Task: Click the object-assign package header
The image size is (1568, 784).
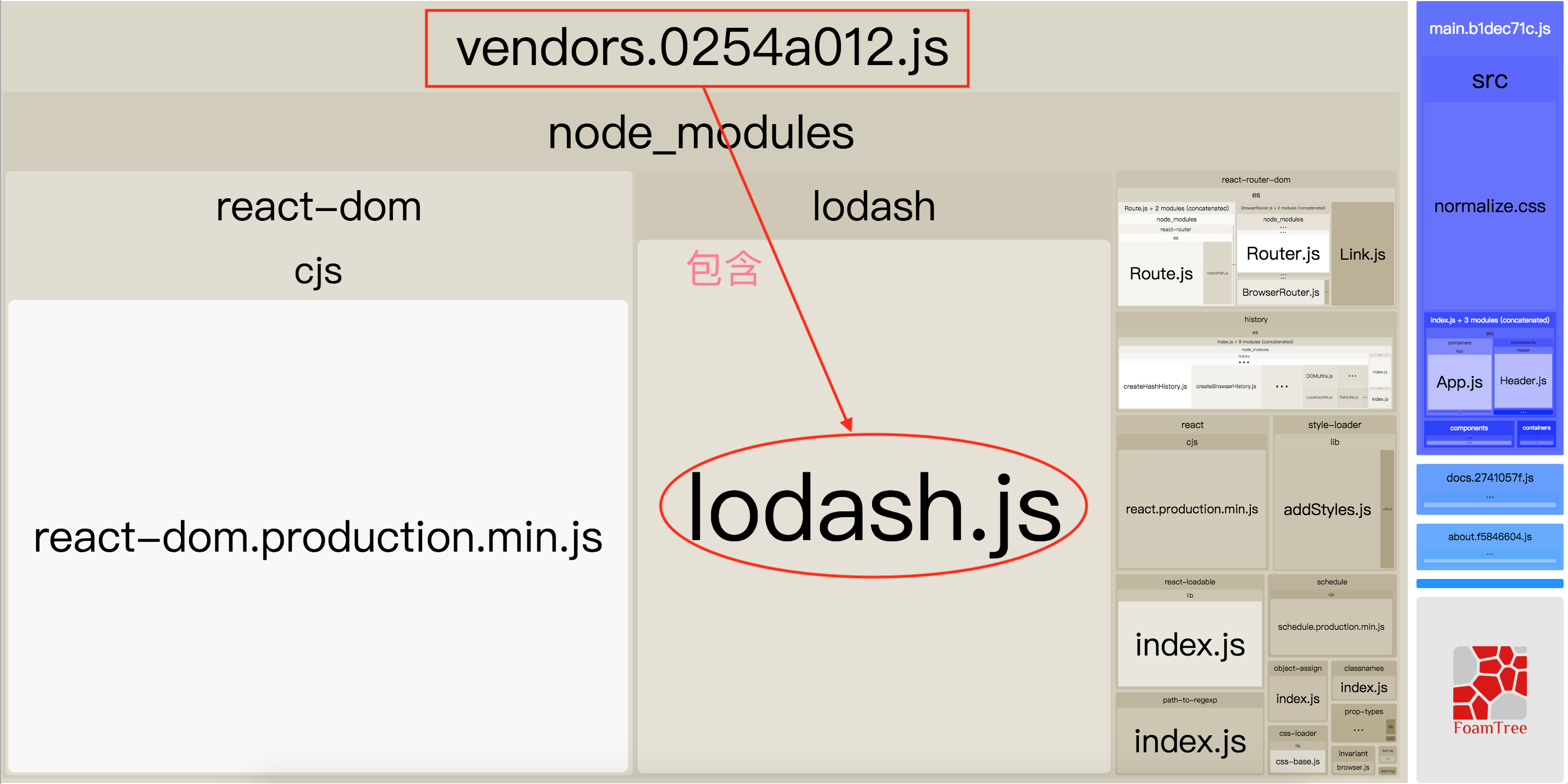Action: (1298, 668)
